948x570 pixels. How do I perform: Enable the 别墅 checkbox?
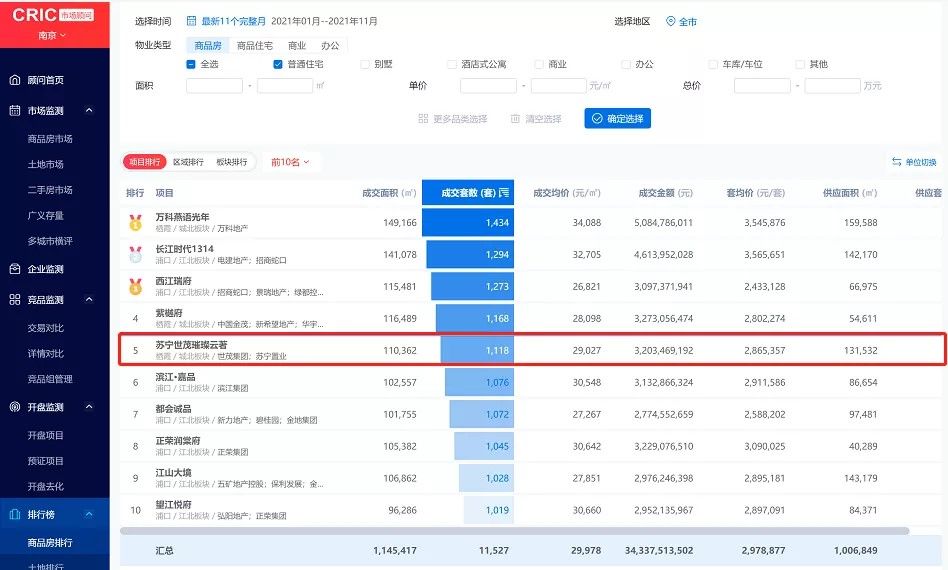(364, 64)
